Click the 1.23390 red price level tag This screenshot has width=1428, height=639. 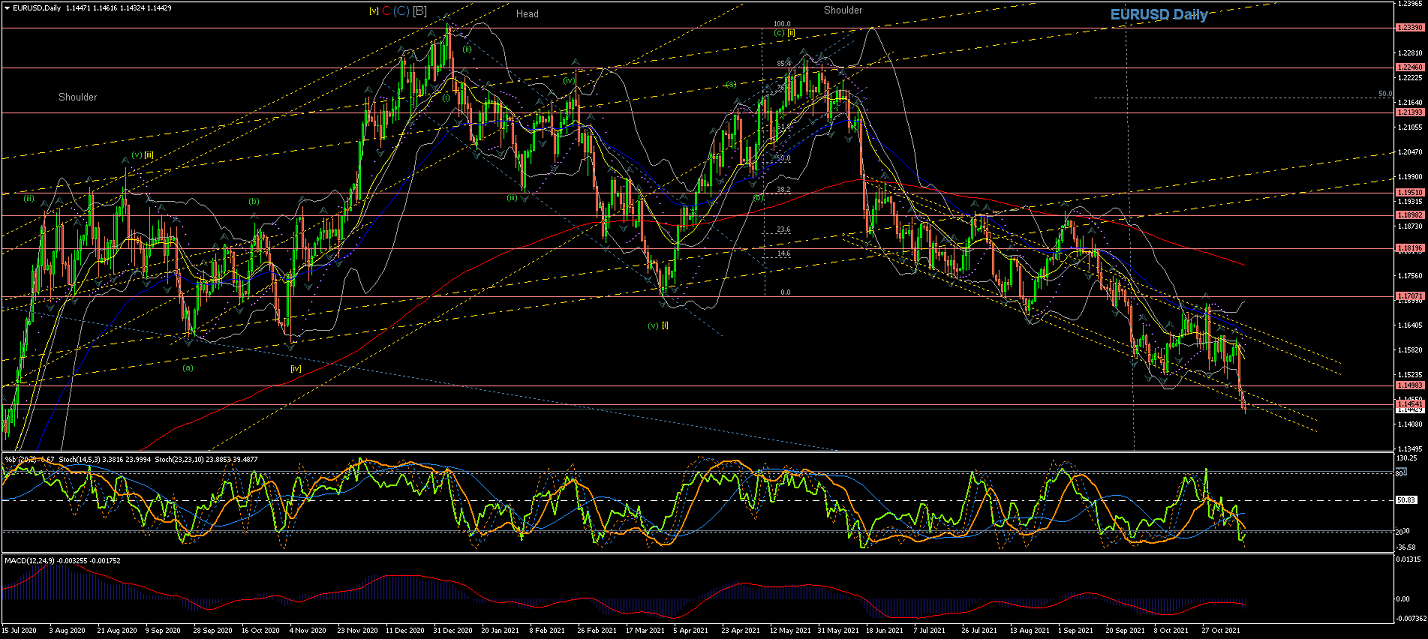(x=1409, y=28)
